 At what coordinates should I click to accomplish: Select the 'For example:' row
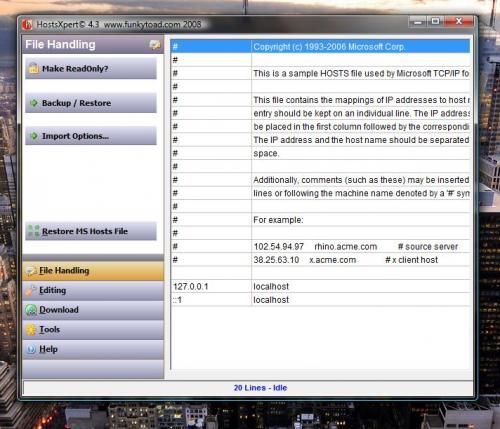tap(320, 220)
